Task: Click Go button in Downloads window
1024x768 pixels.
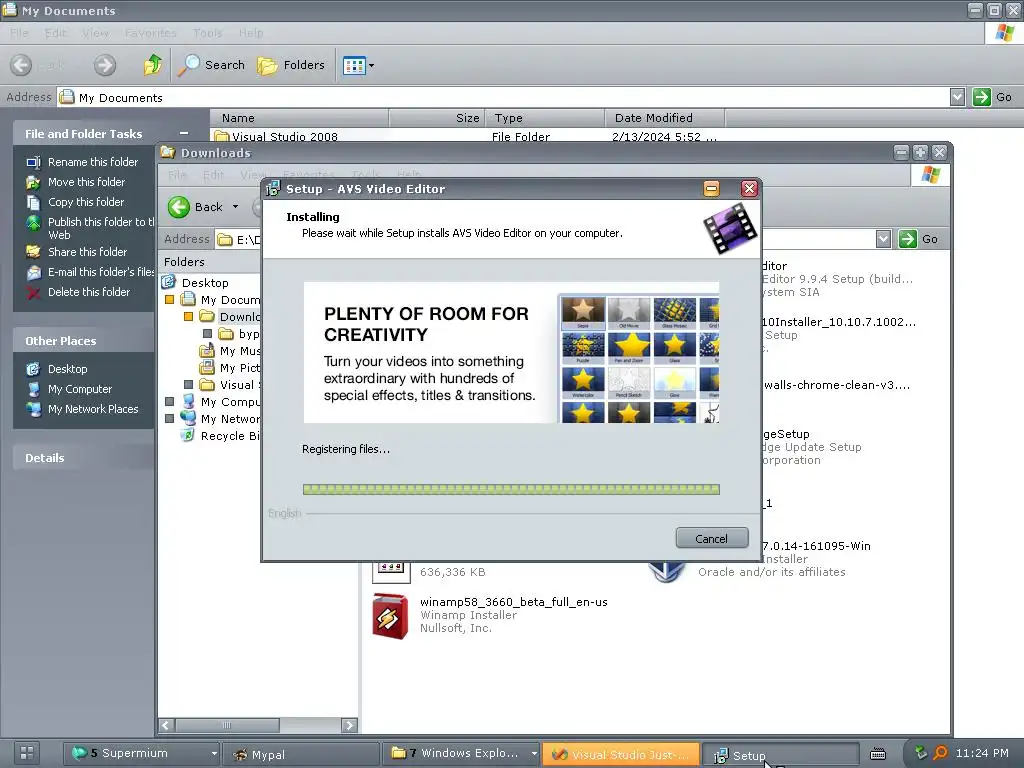Action: [919, 239]
